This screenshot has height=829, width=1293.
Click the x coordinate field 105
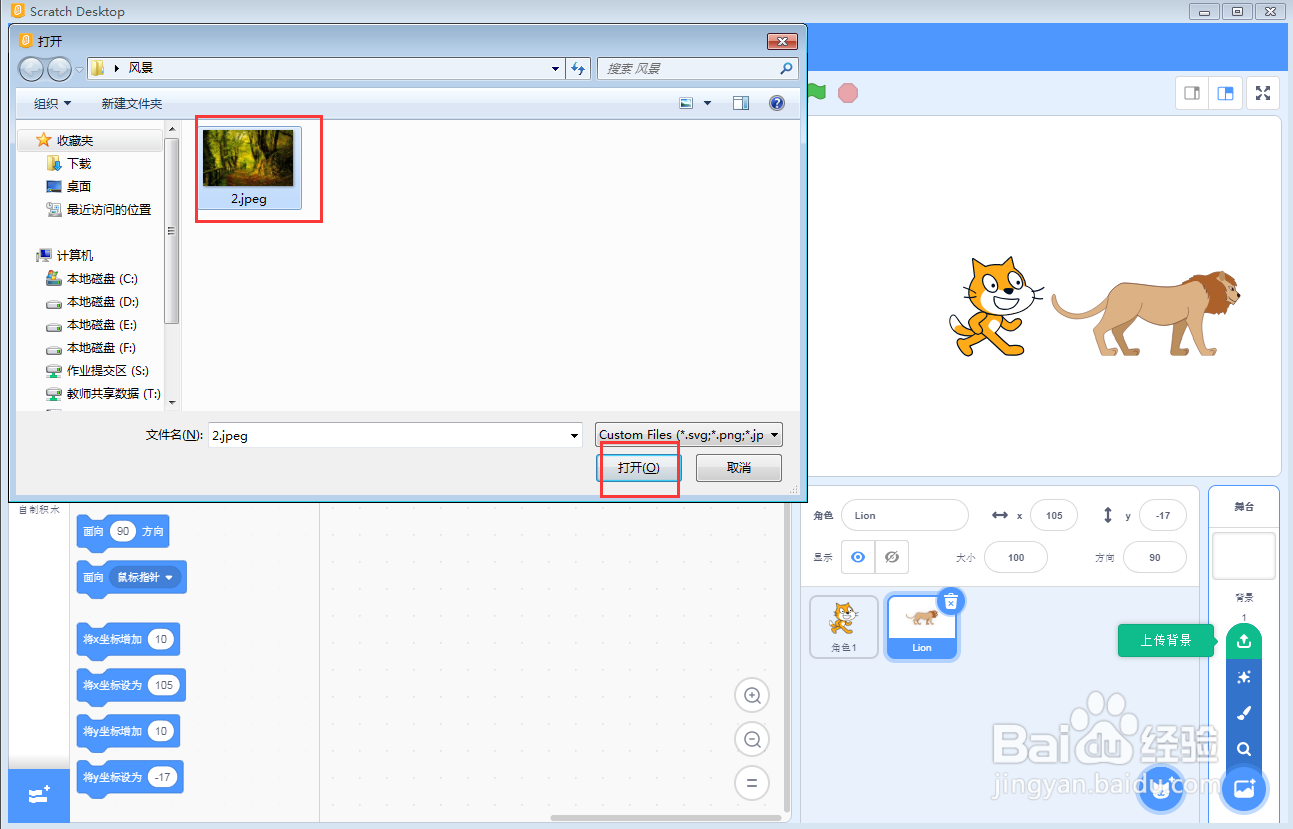click(1054, 515)
